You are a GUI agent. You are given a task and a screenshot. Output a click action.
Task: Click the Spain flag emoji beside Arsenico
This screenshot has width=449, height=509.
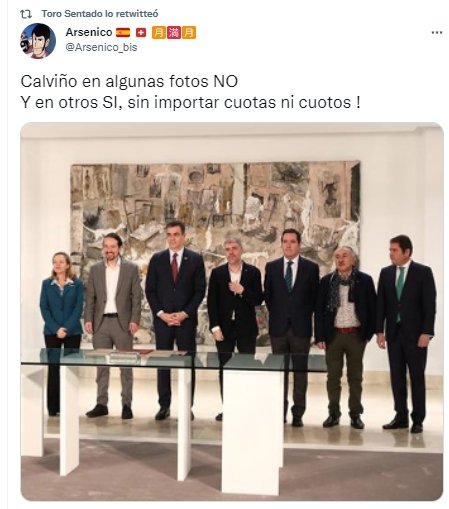[123, 33]
